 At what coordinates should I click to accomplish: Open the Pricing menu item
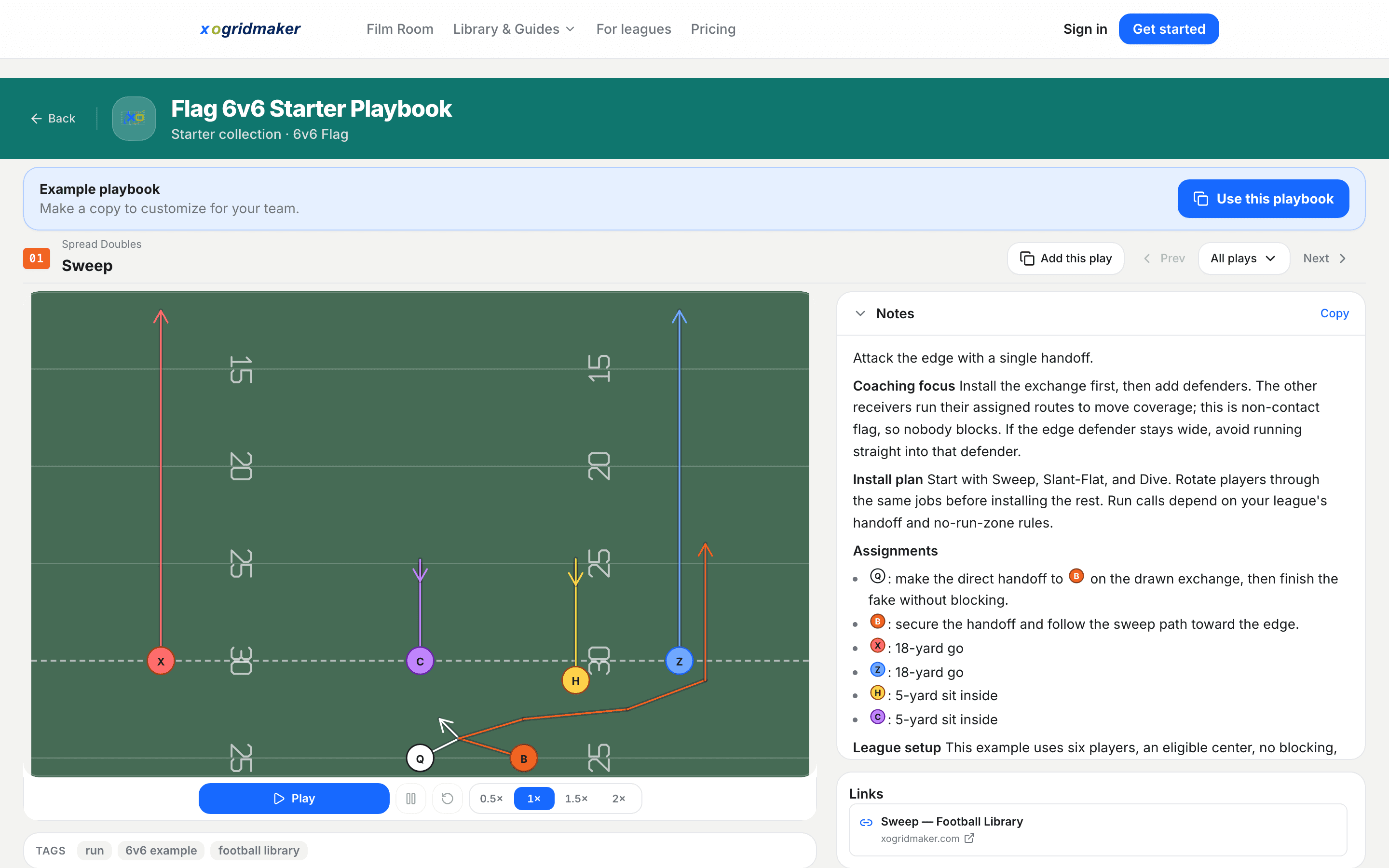pos(713,29)
